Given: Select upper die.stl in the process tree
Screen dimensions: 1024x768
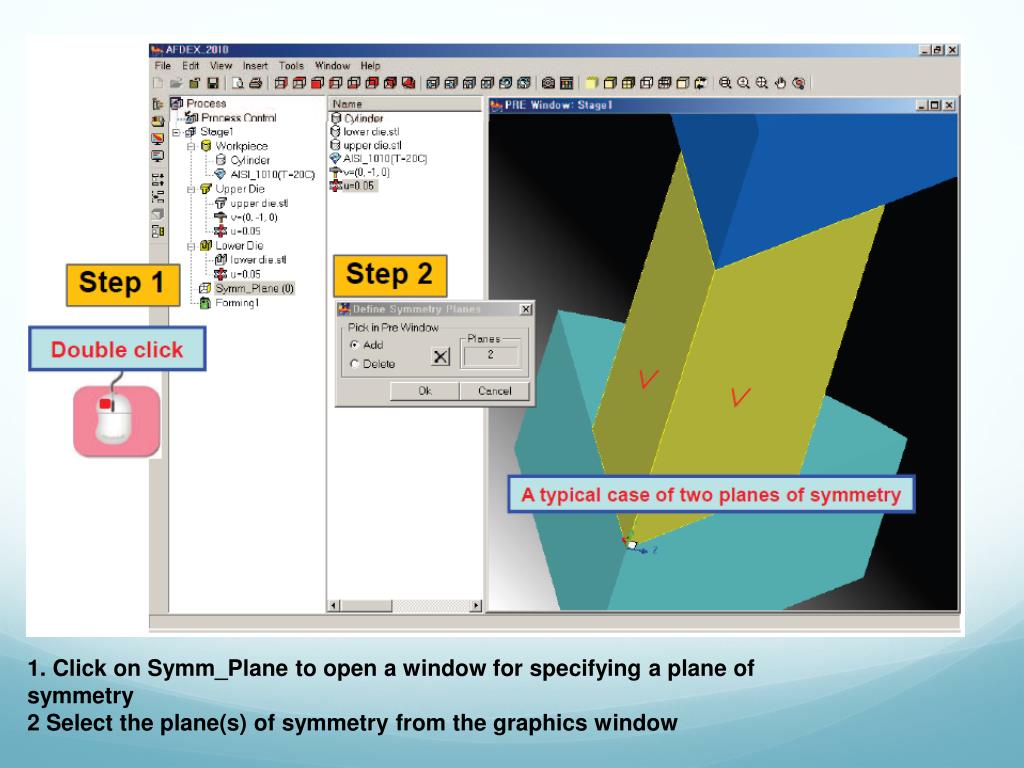Looking at the screenshot, I should (x=259, y=203).
